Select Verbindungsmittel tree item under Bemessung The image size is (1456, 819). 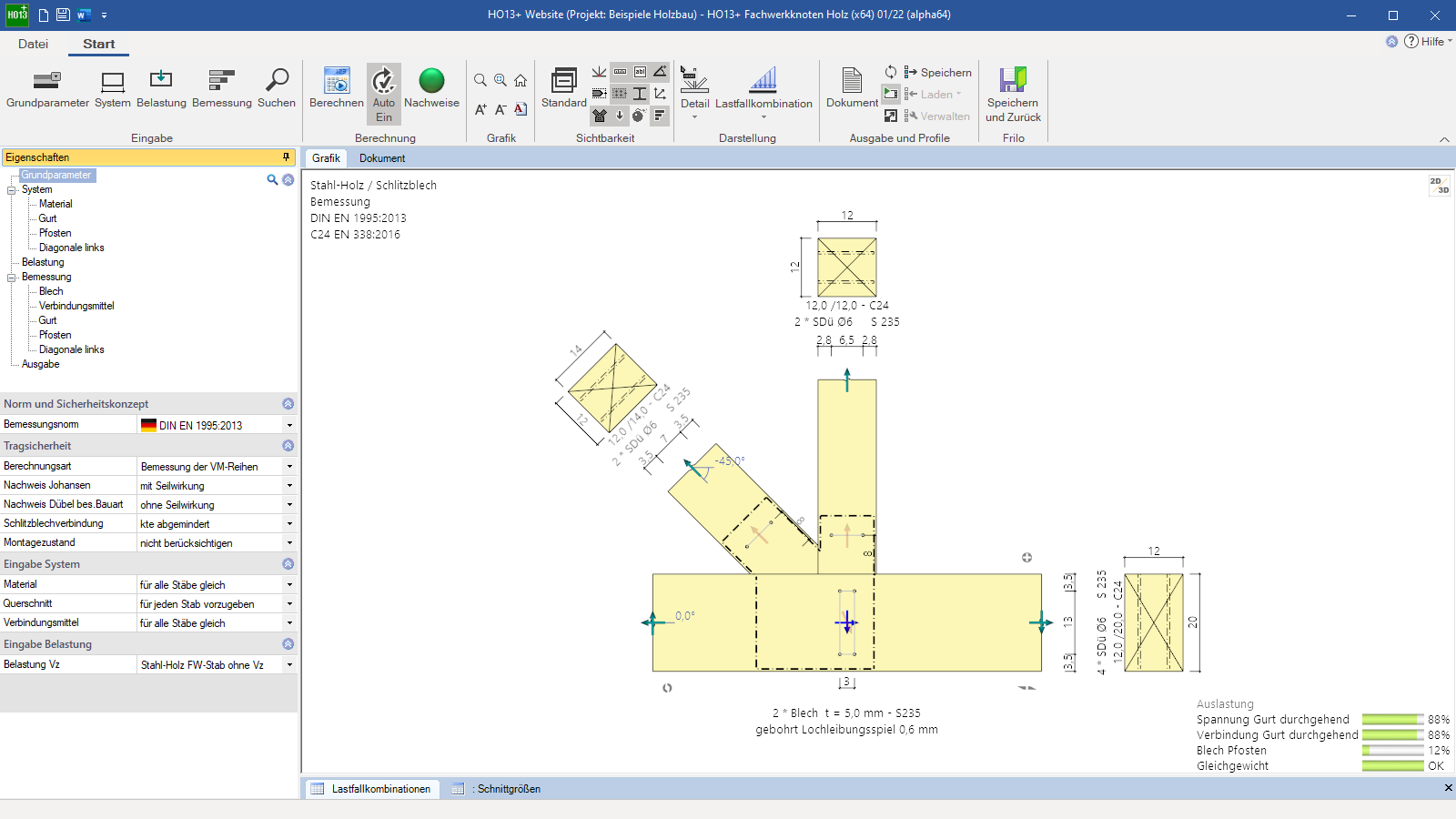(76, 306)
